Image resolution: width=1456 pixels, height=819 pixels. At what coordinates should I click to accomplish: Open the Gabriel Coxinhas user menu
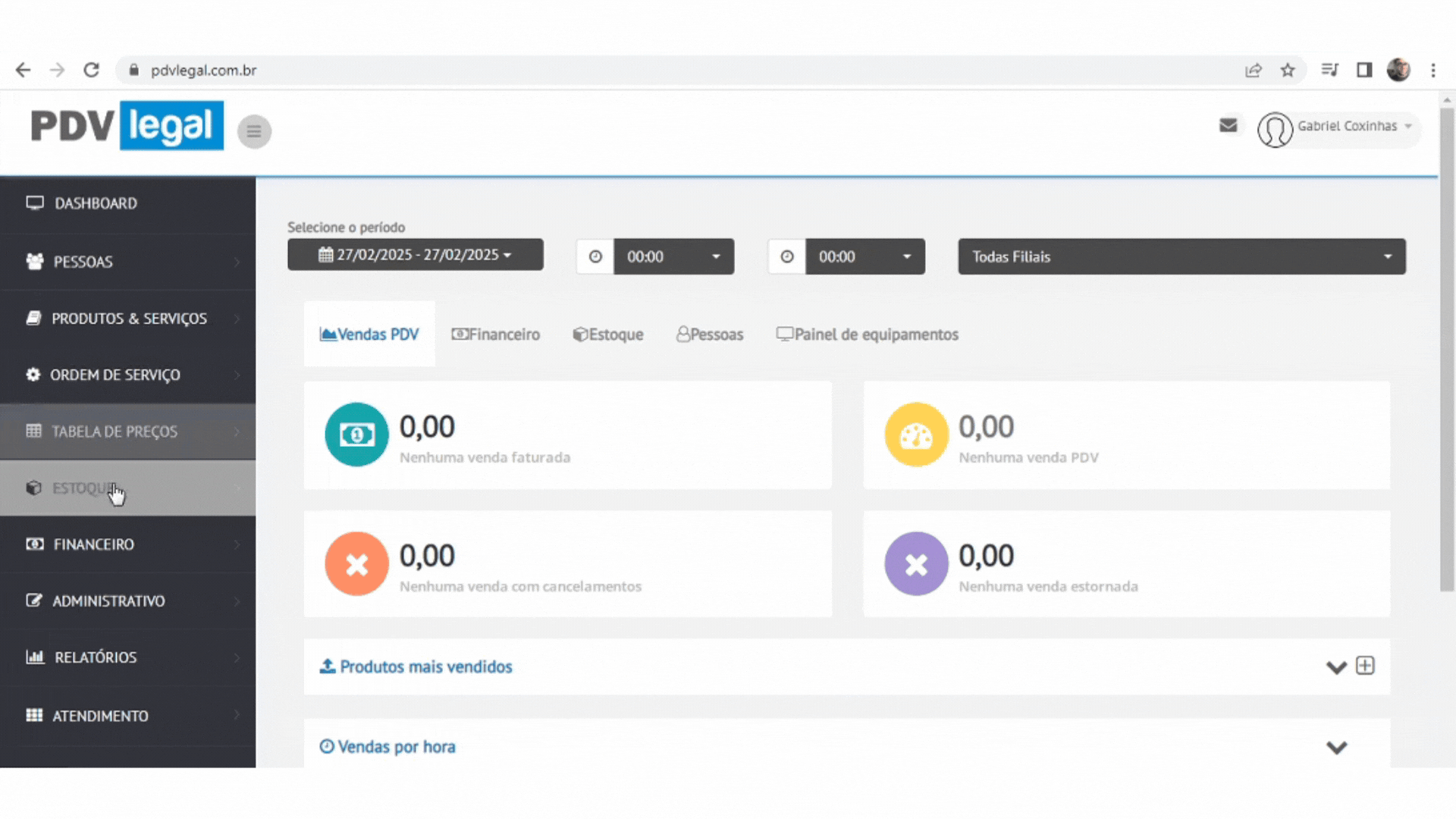pyautogui.click(x=1338, y=127)
